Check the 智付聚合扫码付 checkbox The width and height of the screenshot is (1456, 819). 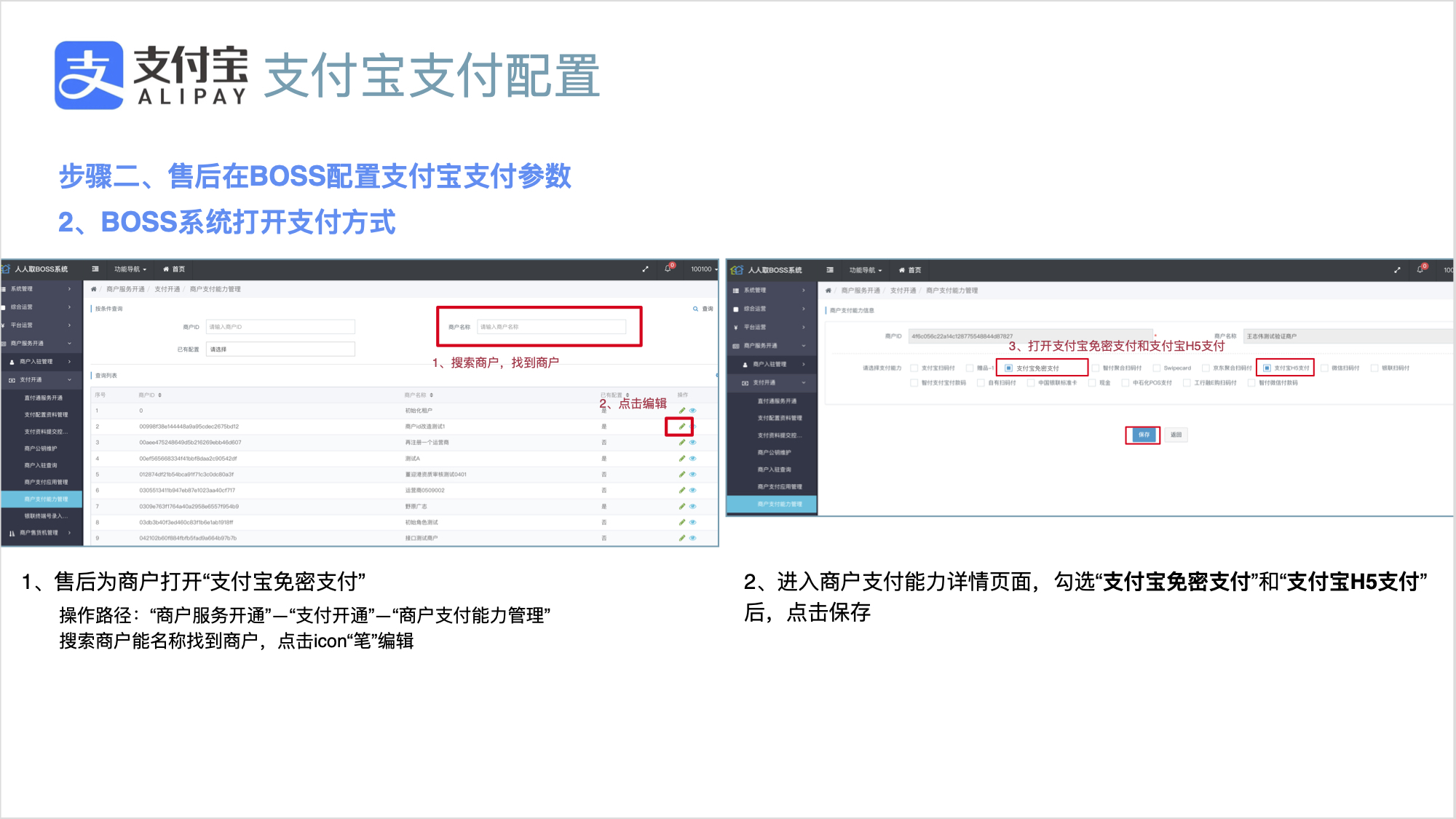click(1096, 368)
